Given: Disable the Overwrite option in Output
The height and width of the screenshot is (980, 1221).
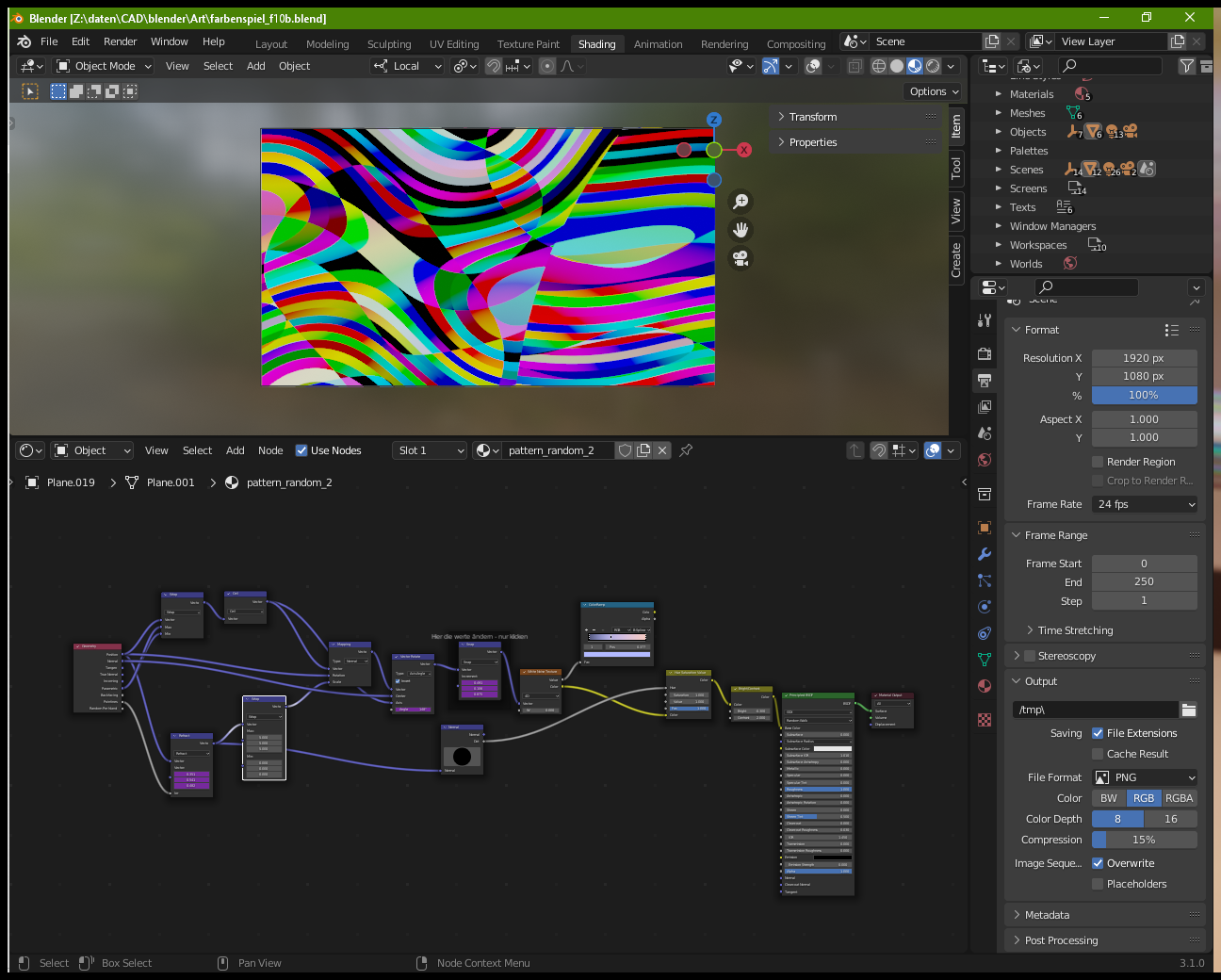Looking at the screenshot, I should point(1098,862).
